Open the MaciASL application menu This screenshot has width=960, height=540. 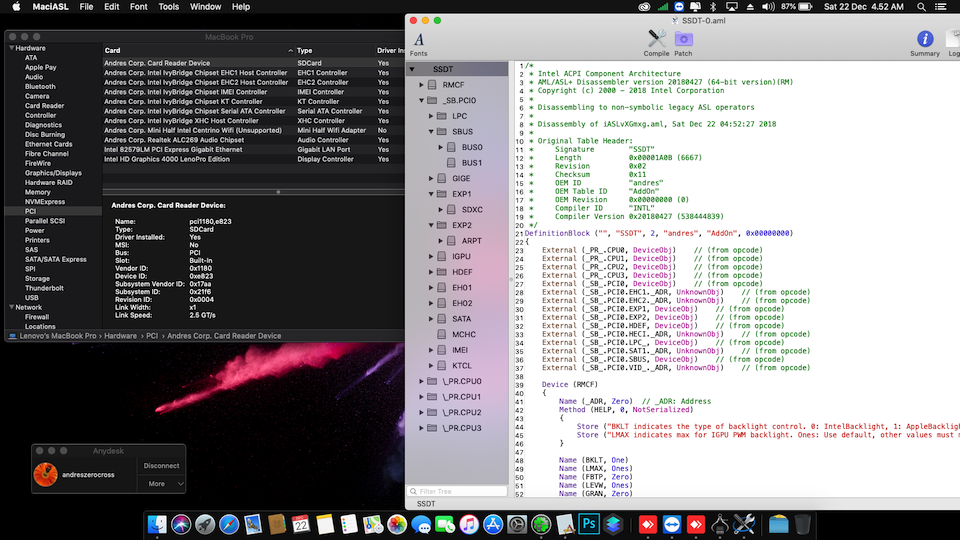pos(50,7)
